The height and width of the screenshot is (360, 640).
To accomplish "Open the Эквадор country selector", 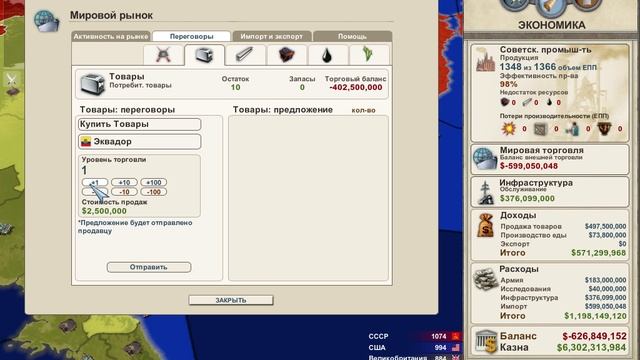I will (140, 142).
